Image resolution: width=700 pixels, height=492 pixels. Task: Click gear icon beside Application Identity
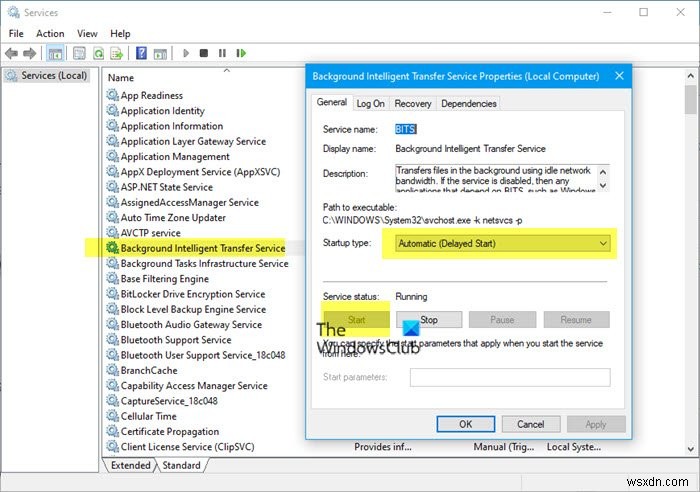[112, 110]
